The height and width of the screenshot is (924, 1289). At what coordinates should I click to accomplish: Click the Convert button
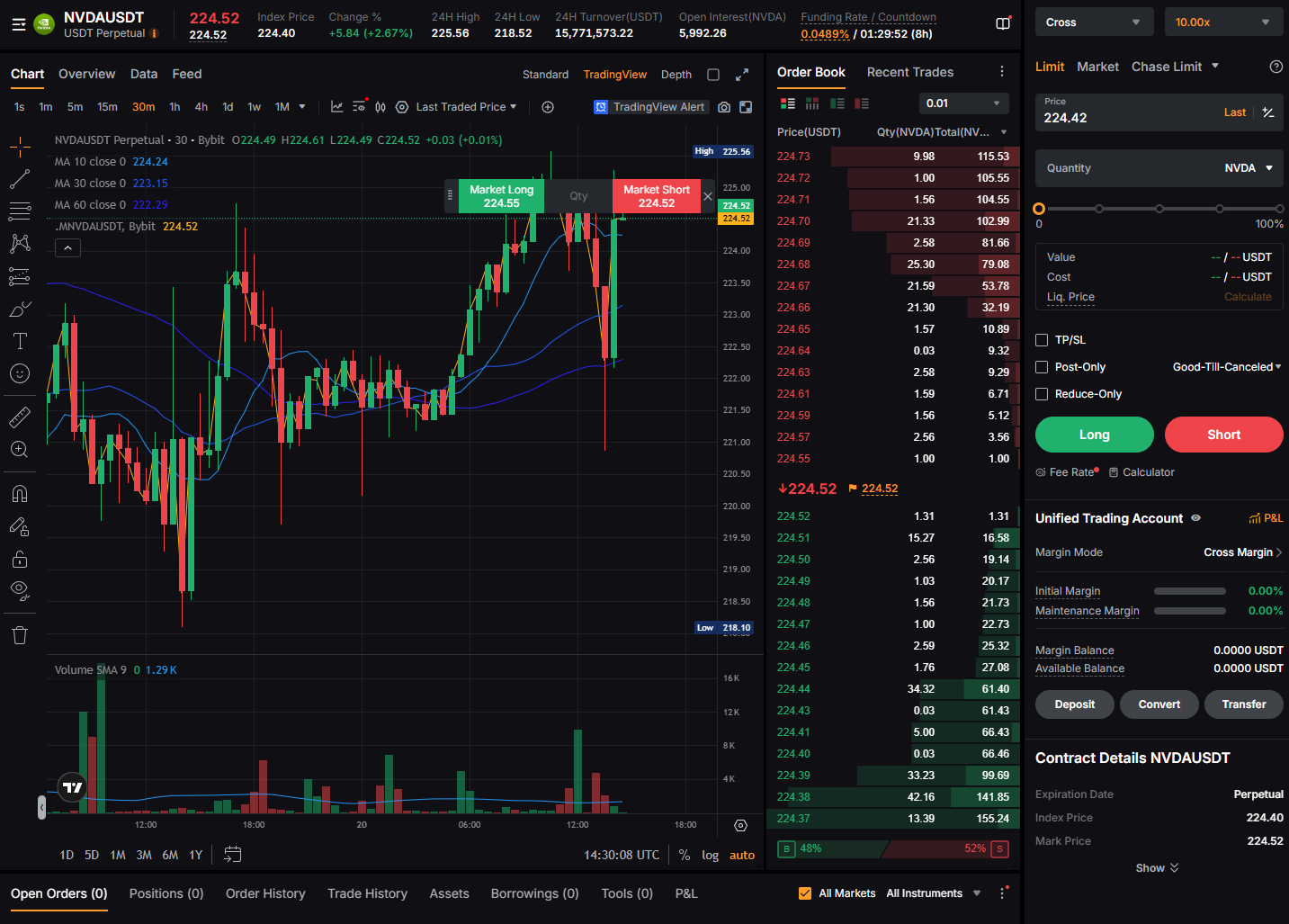coord(1159,704)
